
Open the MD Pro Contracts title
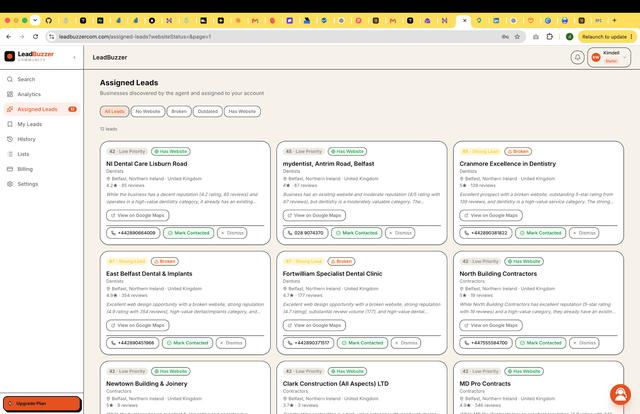[x=485, y=384]
